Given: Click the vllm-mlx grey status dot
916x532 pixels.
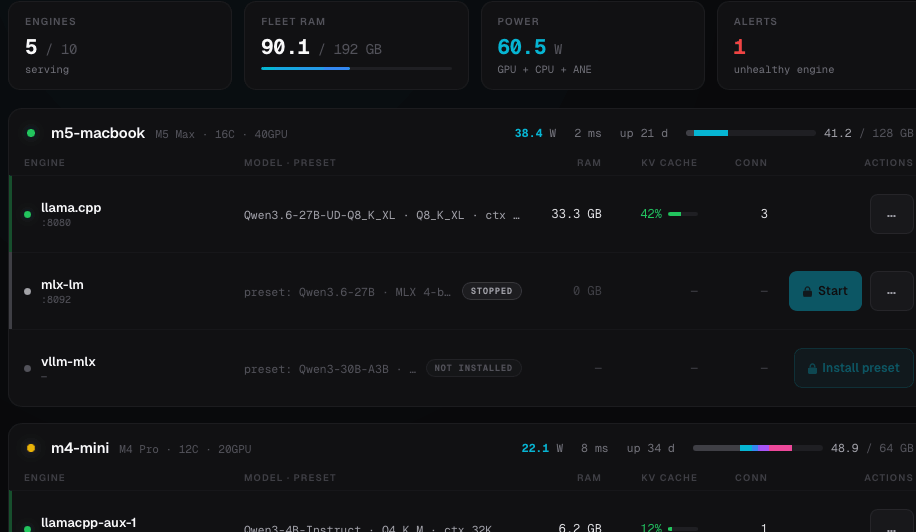Looking at the screenshot, I should pos(27,368).
